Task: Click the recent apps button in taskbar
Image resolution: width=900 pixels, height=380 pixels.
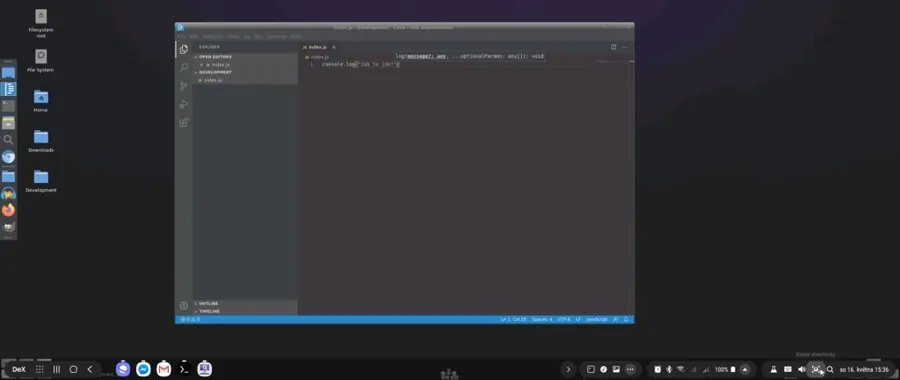Action: [56, 369]
